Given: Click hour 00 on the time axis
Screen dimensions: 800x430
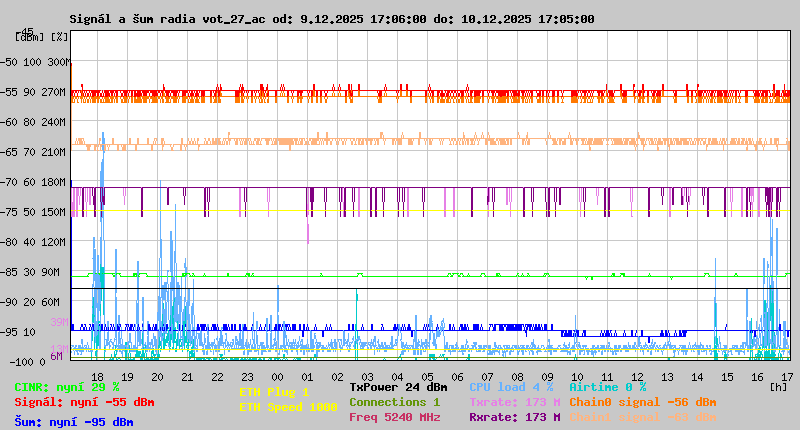Looking at the screenshot, I should coord(278,376).
